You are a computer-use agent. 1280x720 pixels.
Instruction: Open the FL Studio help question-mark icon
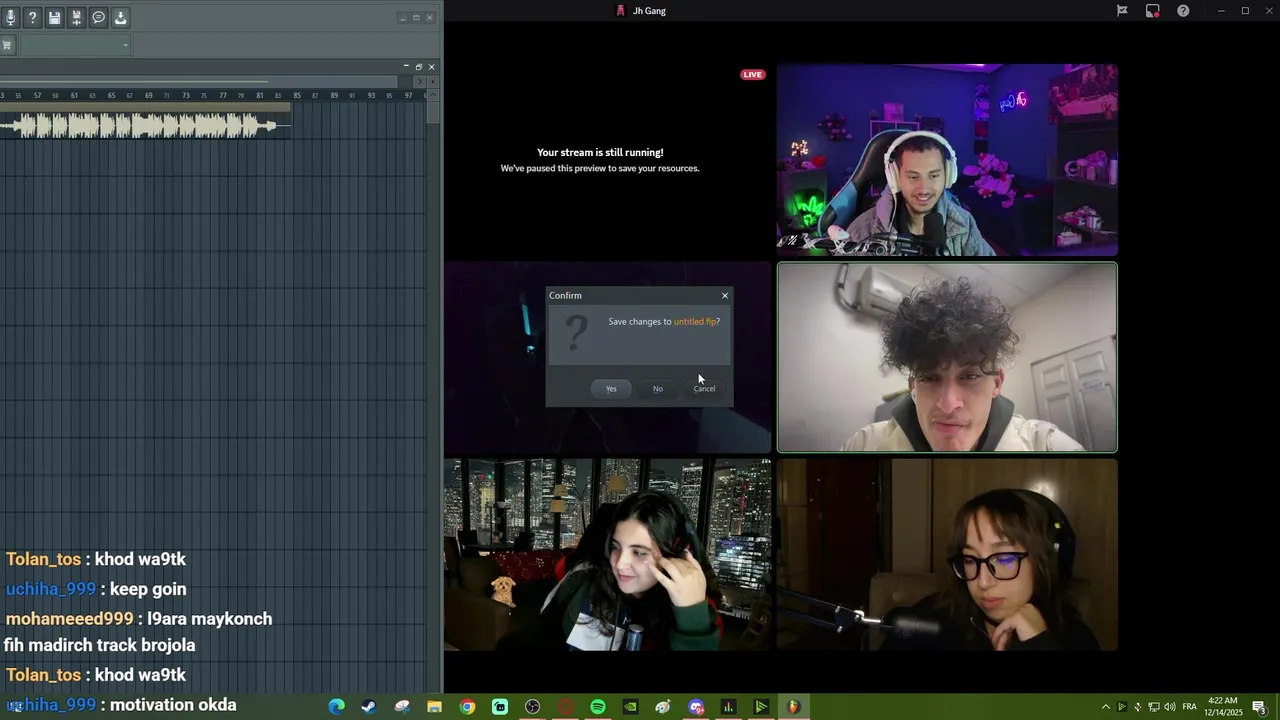(x=33, y=18)
